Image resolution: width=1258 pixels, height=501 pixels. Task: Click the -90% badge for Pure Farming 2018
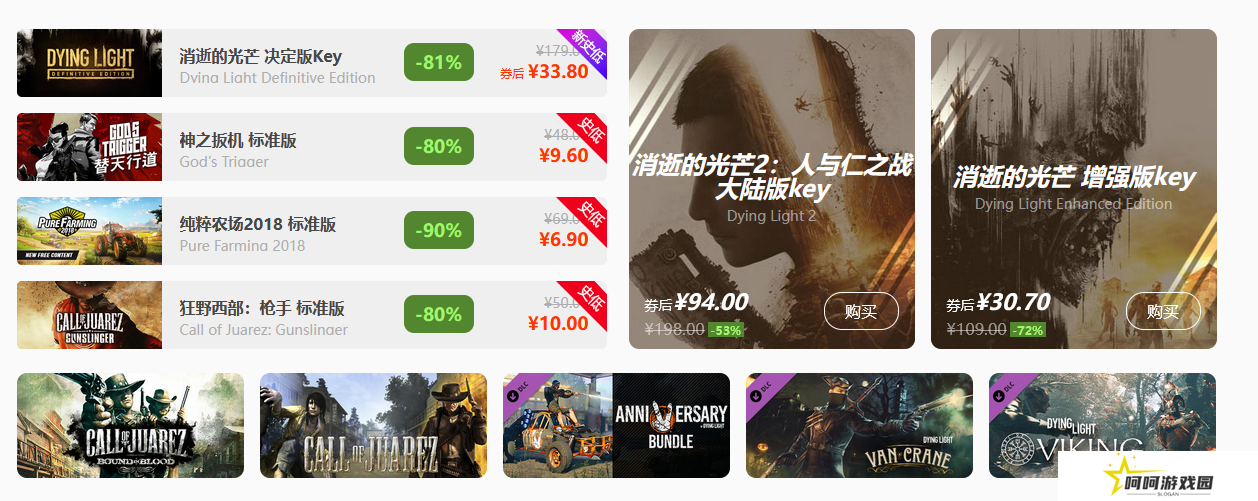tap(439, 230)
